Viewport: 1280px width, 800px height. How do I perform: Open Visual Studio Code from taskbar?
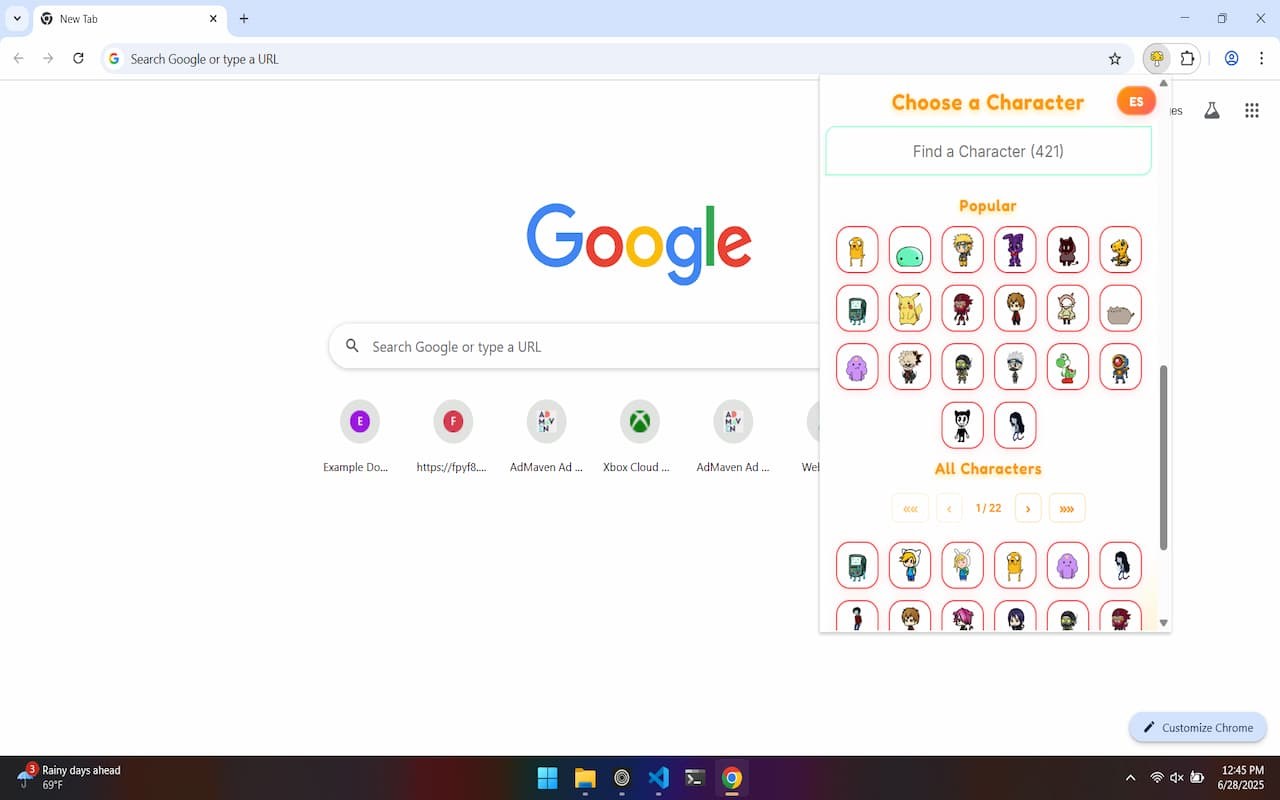tap(658, 778)
